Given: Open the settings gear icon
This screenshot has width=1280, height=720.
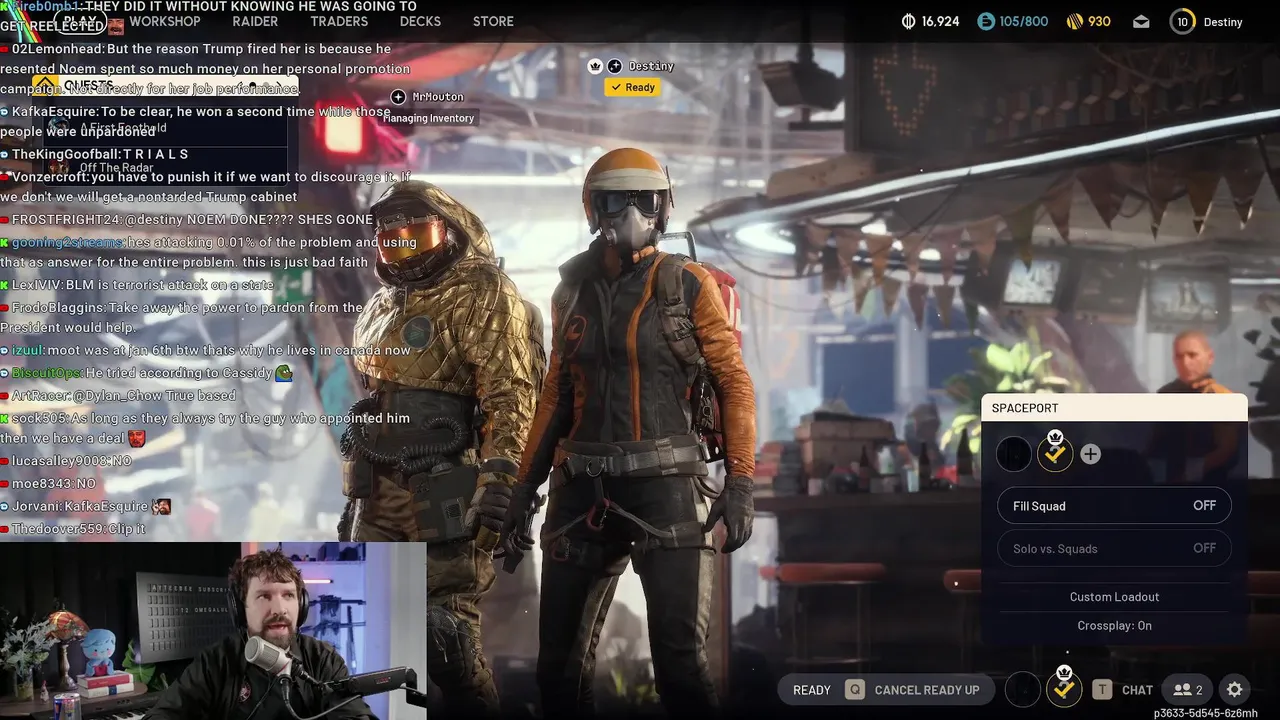Looking at the screenshot, I should [x=1235, y=690].
